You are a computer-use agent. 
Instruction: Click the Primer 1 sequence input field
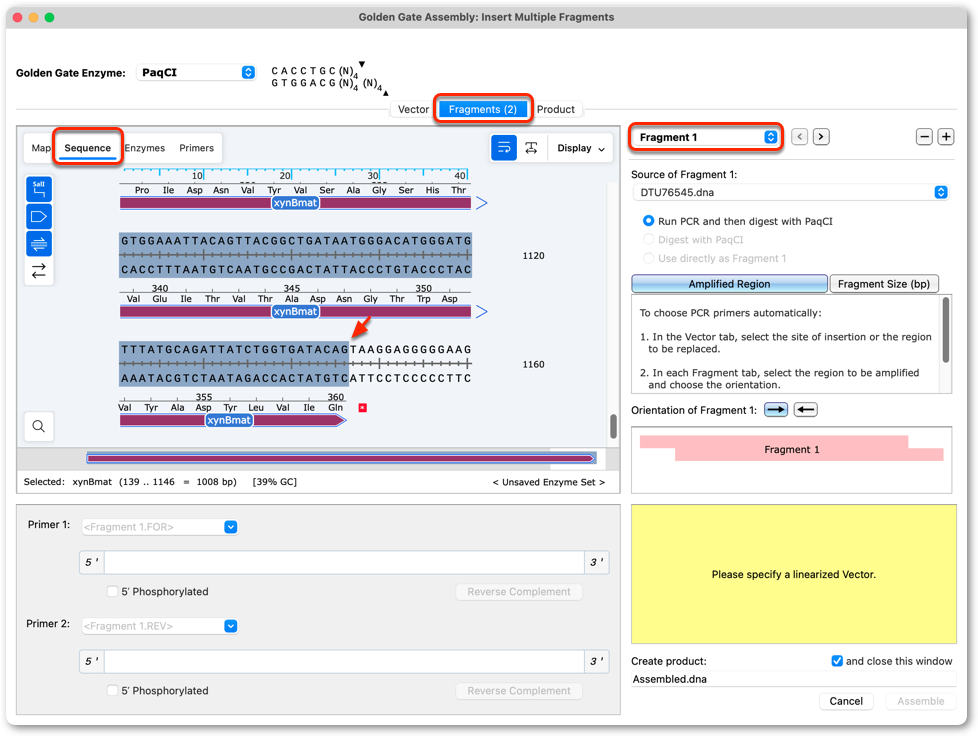pos(344,562)
